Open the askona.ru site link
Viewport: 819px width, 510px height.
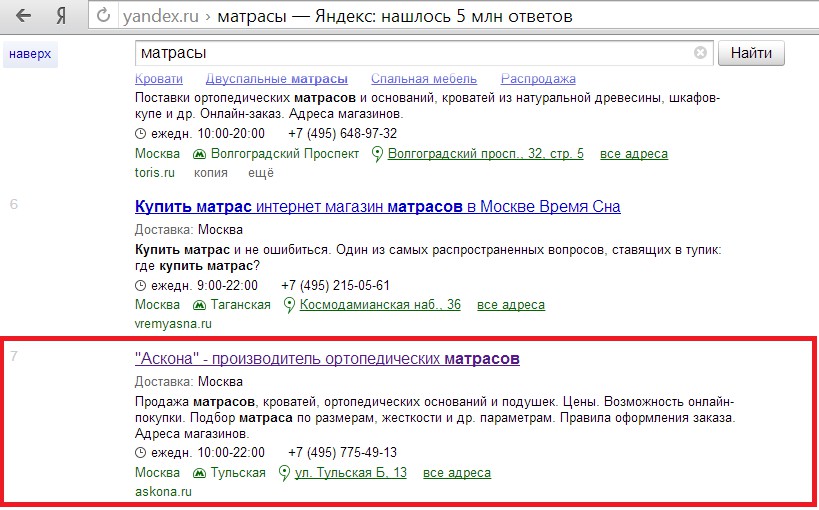(163, 492)
